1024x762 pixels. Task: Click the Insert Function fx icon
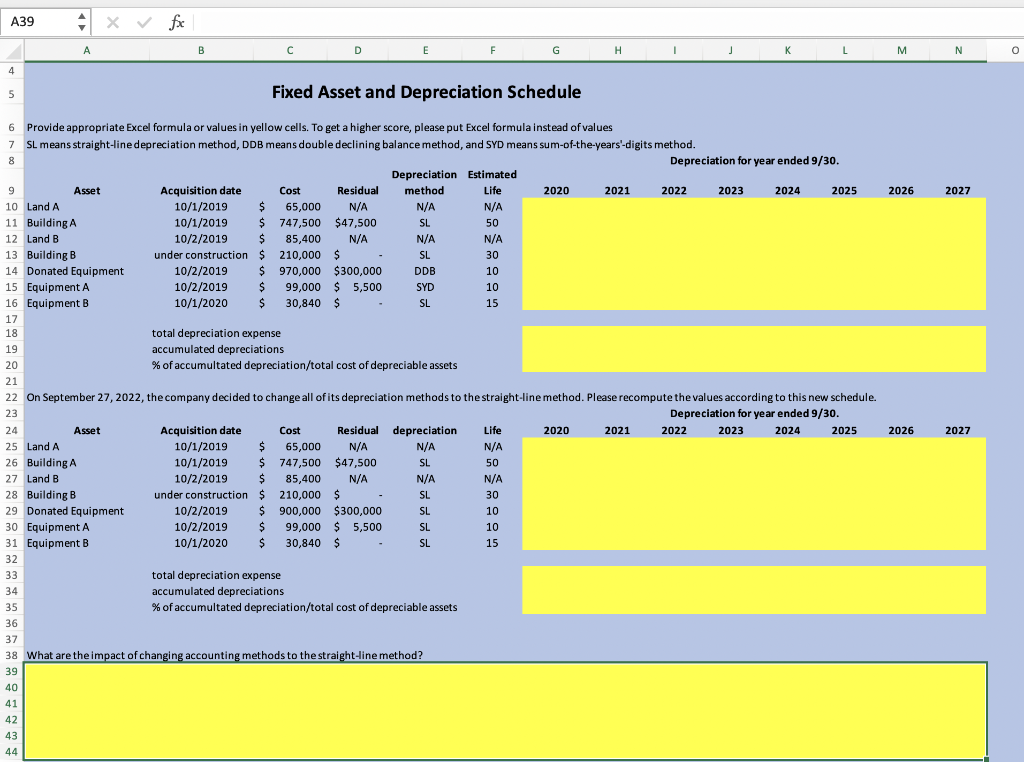click(176, 21)
